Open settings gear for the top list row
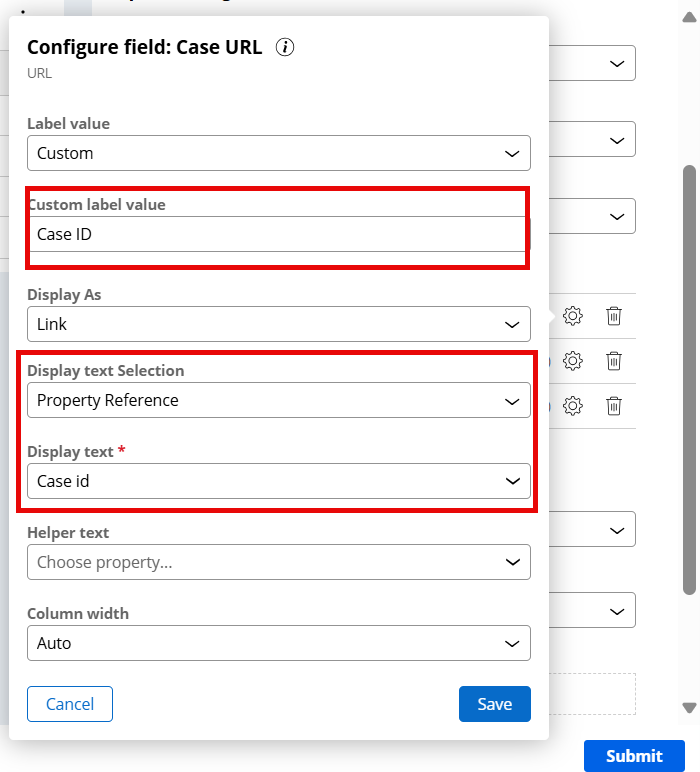The width and height of the screenshot is (700, 772). coord(573,316)
